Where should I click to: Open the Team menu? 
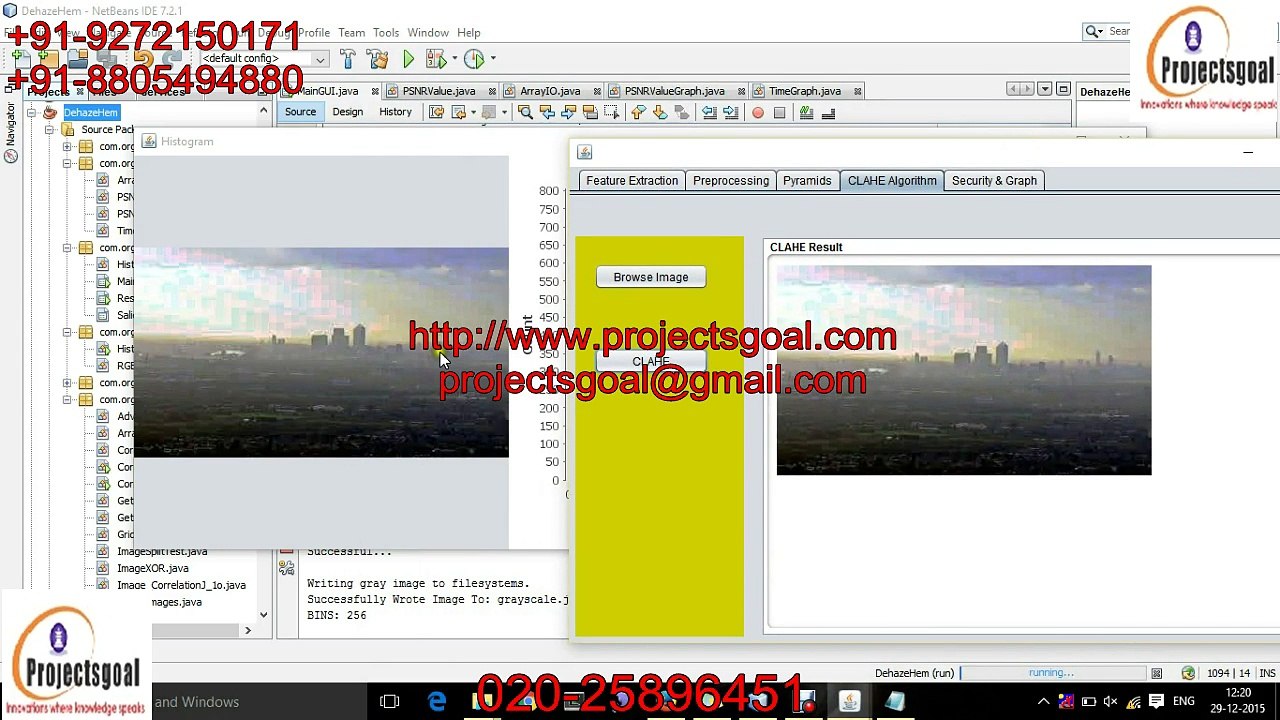[x=352, y=33]
